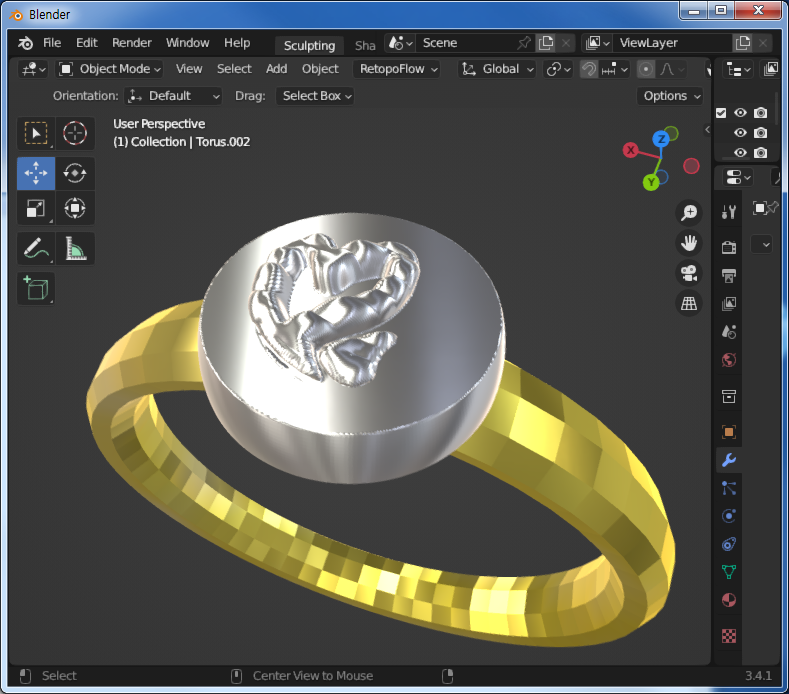Open the Render menu
This screenshot has width=789, height=694.
132,43
